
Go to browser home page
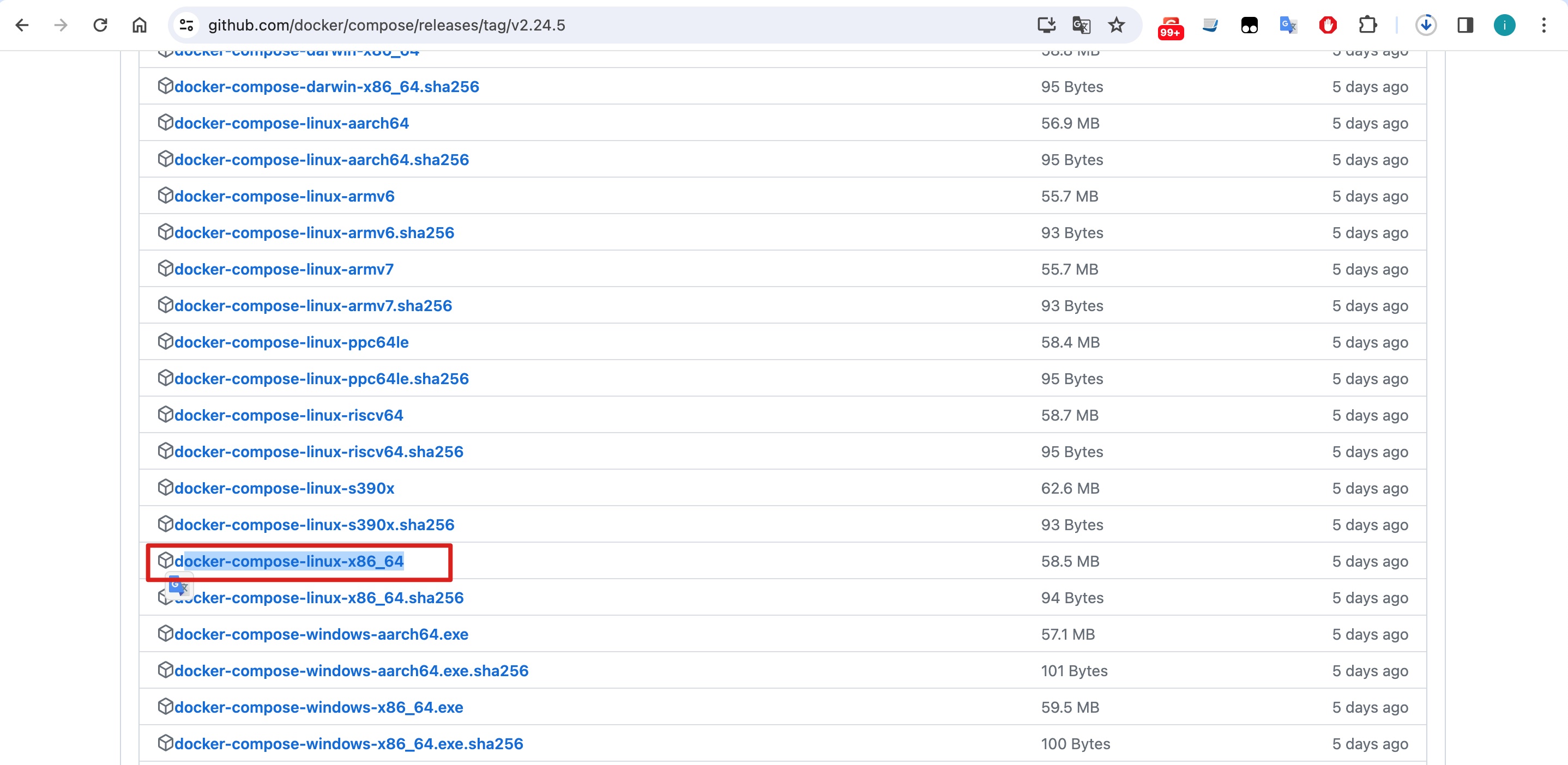click(140, 25)
